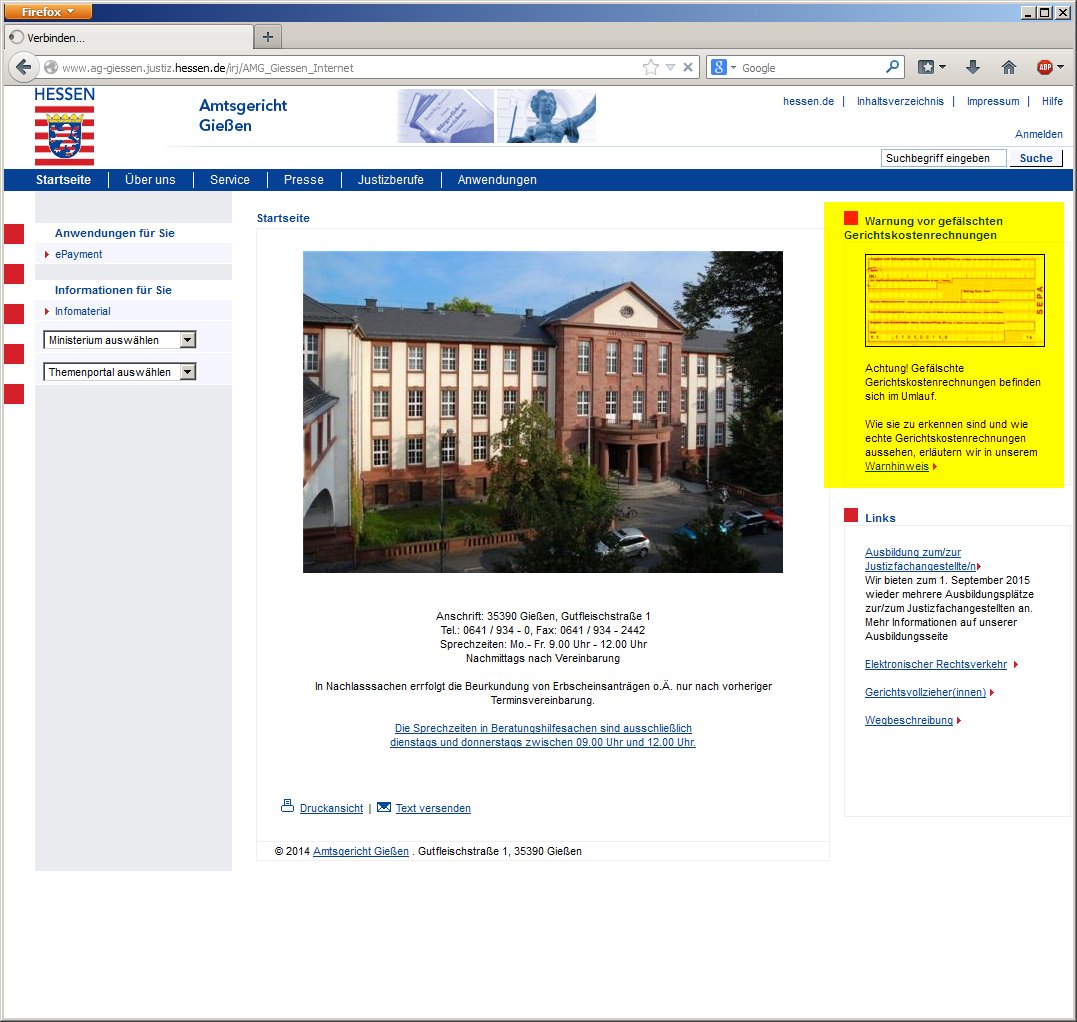Open the 'Amtsgericht Gießen' footer link

(361, 851)
